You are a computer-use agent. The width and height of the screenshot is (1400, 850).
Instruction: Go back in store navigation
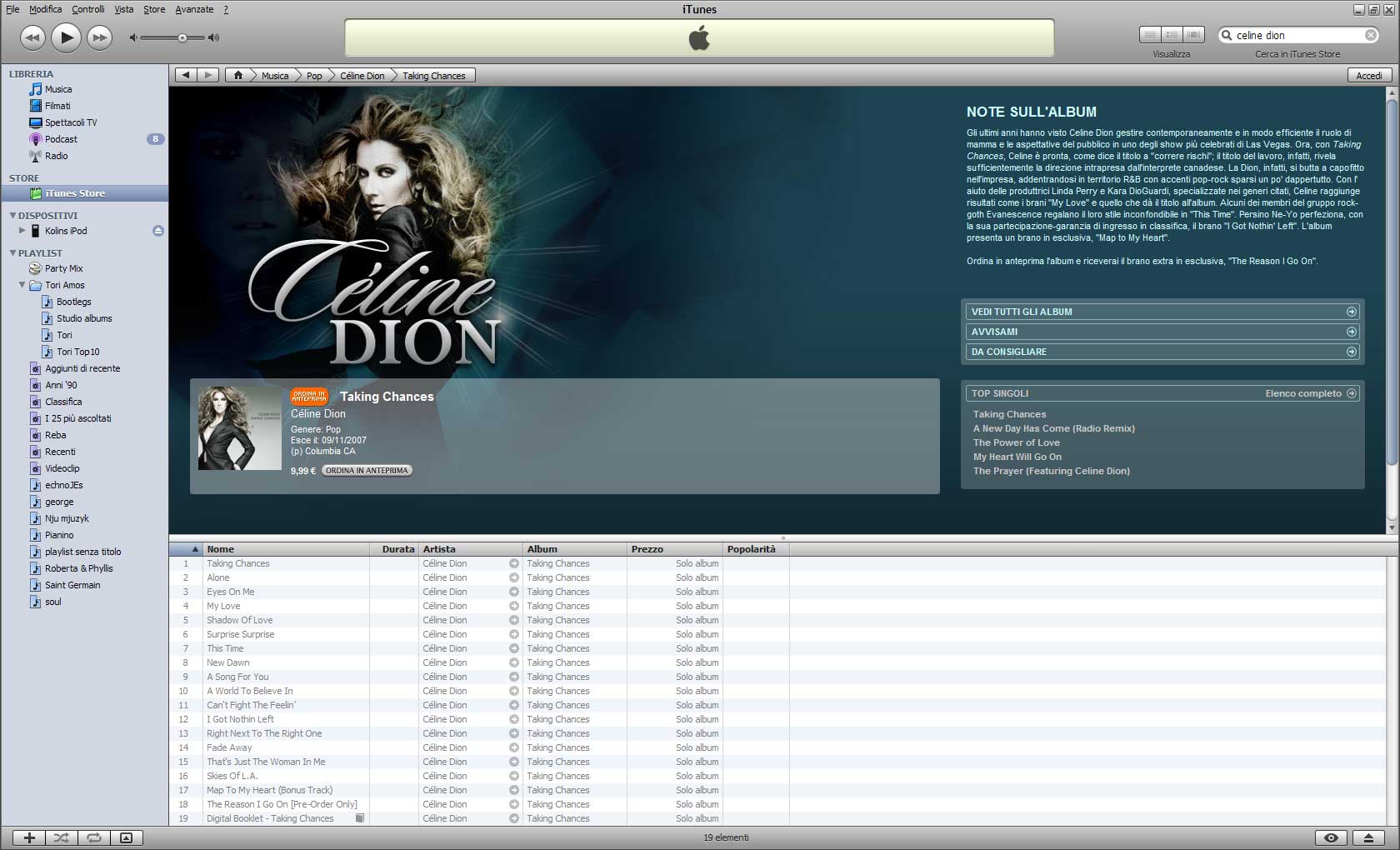pos(185,75)
